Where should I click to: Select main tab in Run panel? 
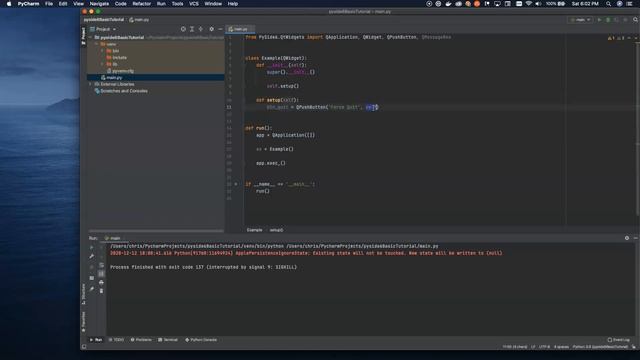tap(113, 238)
